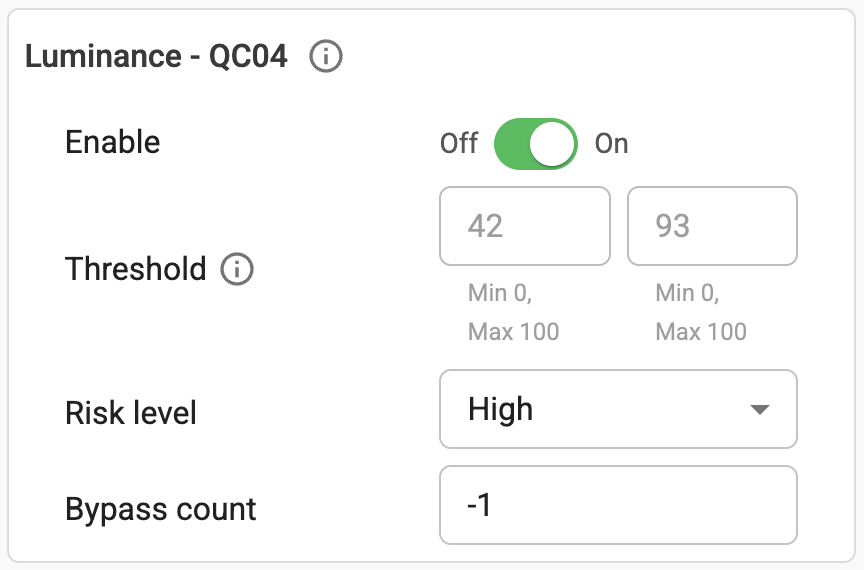Click the "Off" label beside the Enable switch
The height and width of the screenshot is (570, 864).
pos(459,143)
